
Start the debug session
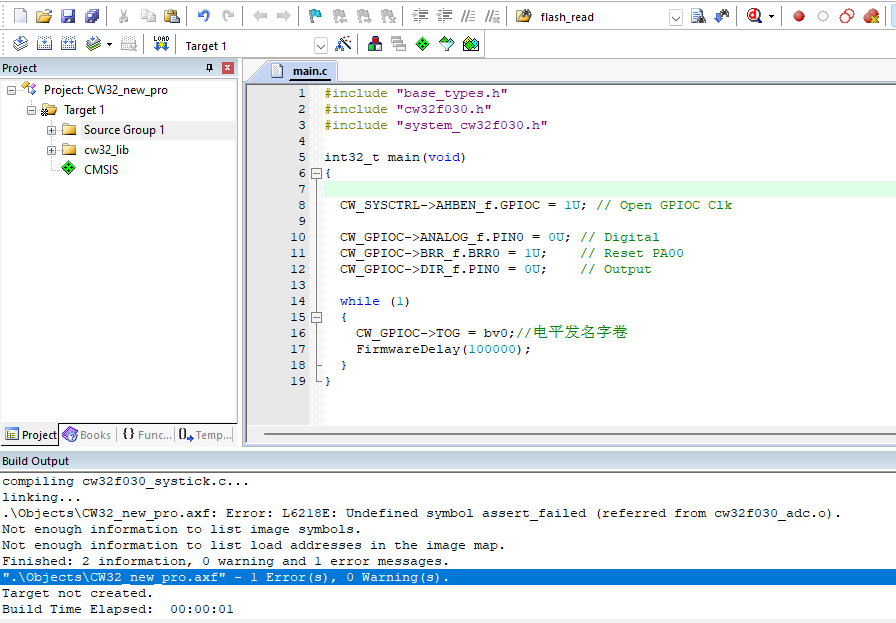click(754, 16)
